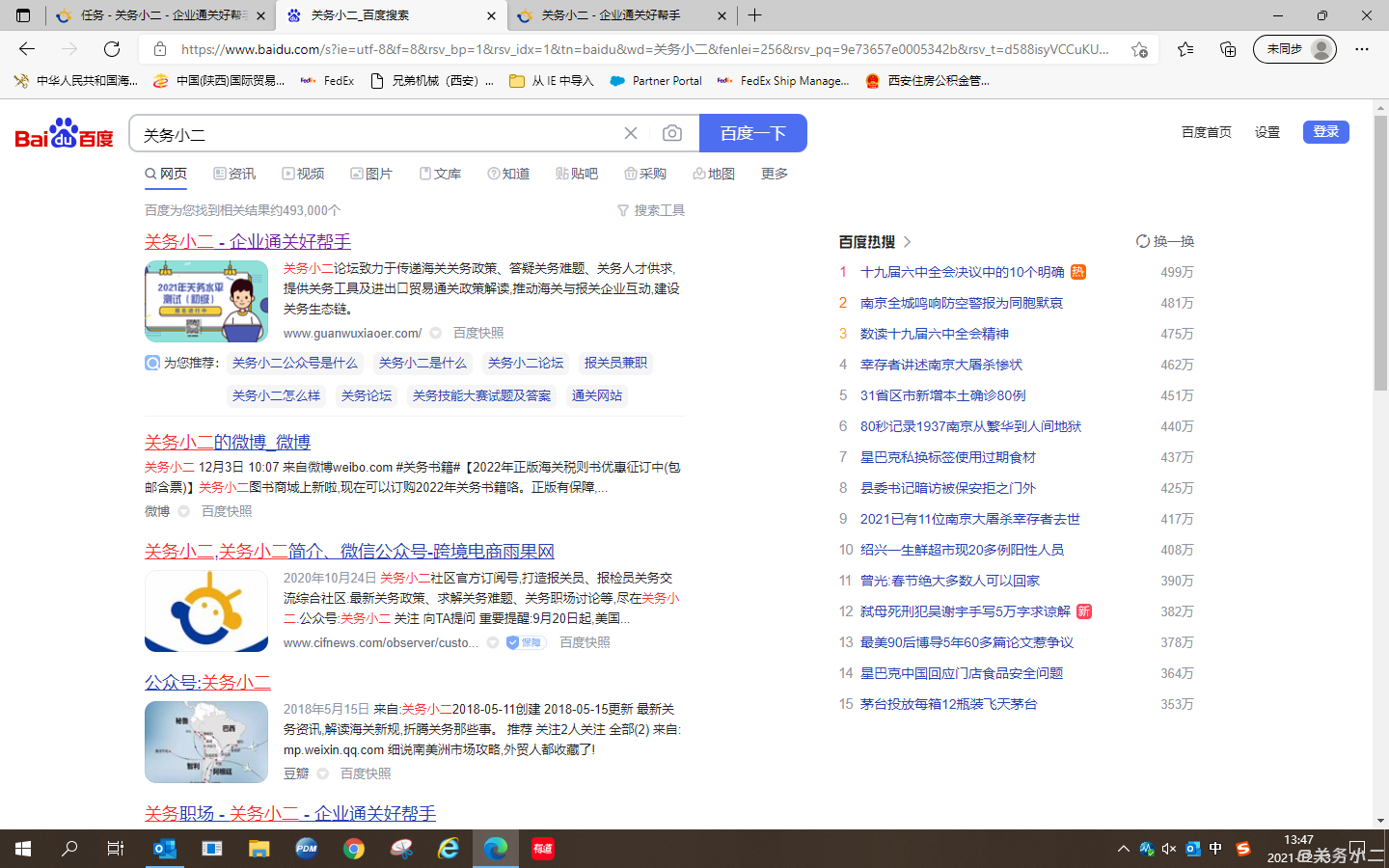This screenshot has height=868, width=1389.
Task: Click the browser Refresh button
Action: pos(112,49)
